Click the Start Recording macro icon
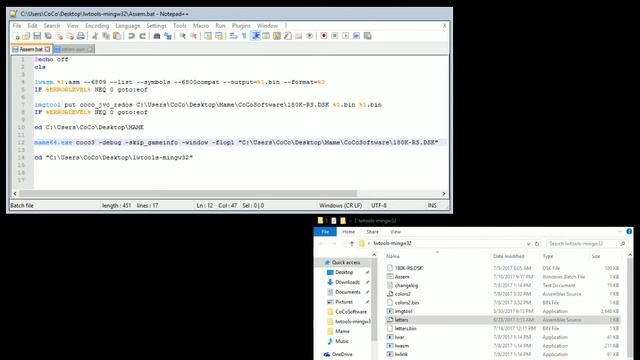This screenshot has width=640, height=360. coord(324,36)
